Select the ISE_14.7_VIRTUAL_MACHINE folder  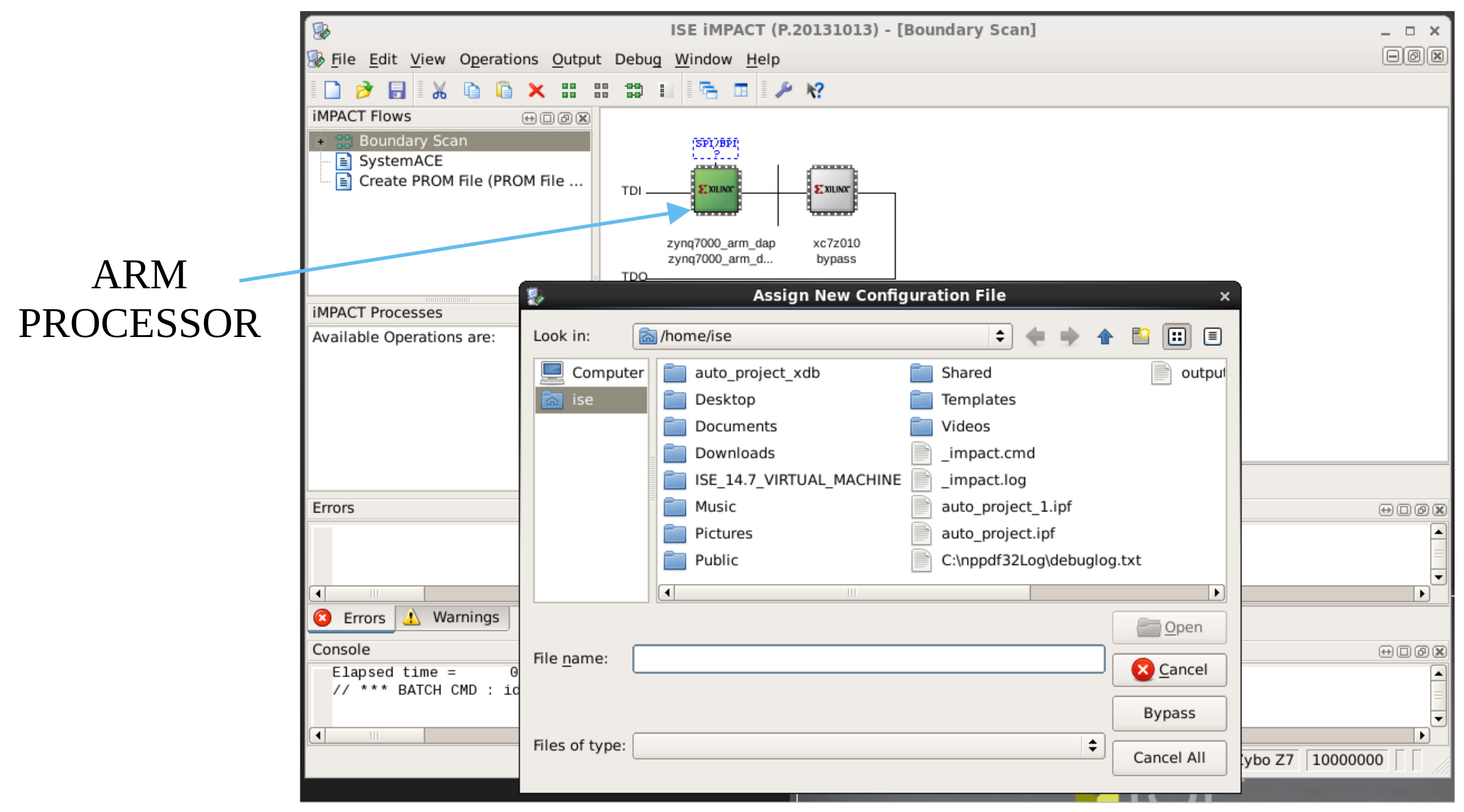coord(783,480)
